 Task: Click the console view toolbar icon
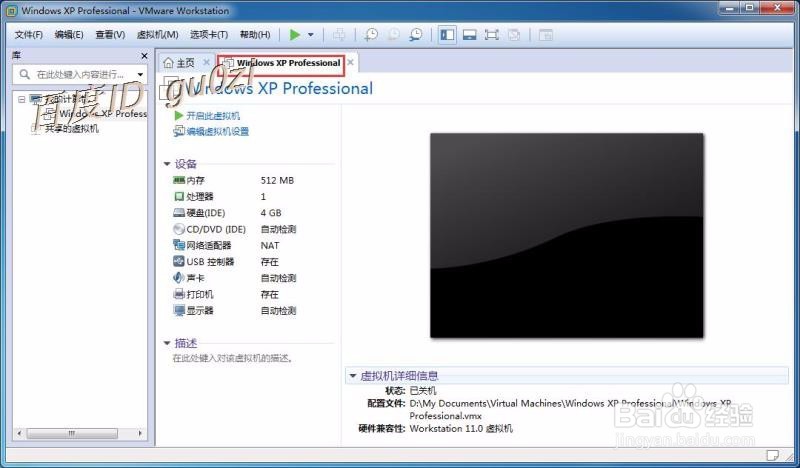[545, 35]
